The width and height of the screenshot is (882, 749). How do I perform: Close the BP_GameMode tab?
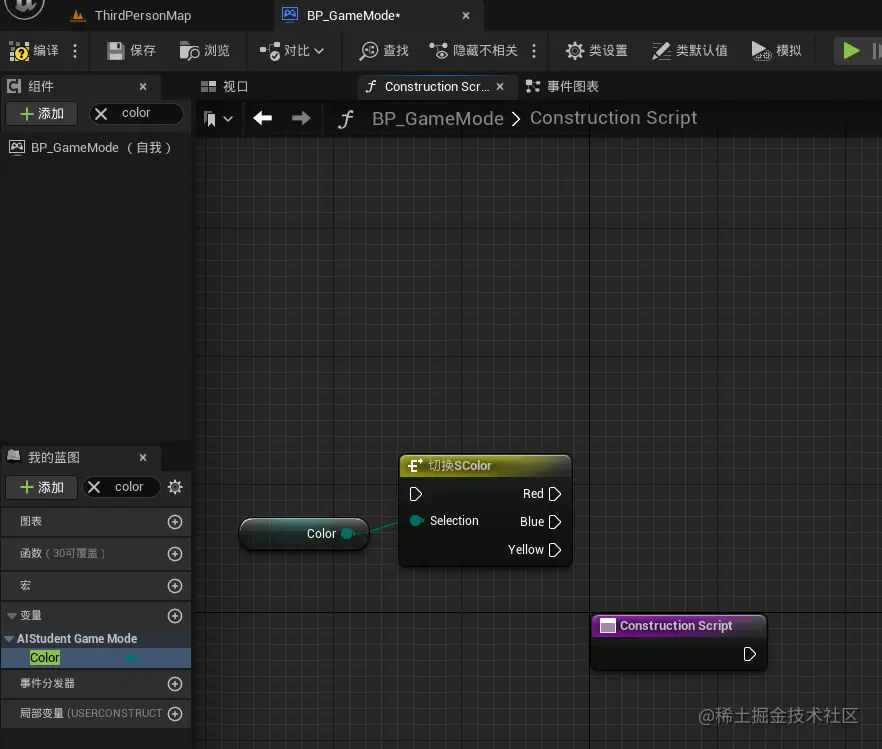[x=466, y=16]
